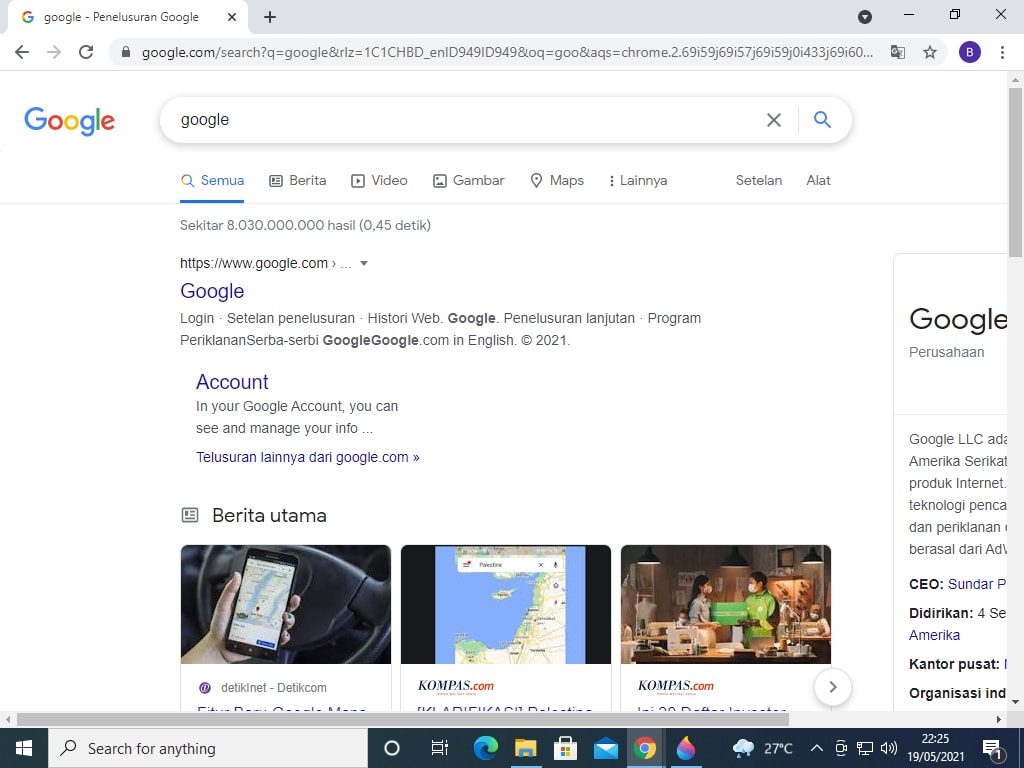Image resolution: width=1024 pixels, height=768 pixels.
Task: Switch to the Maps tab
Action: (557, 181)
